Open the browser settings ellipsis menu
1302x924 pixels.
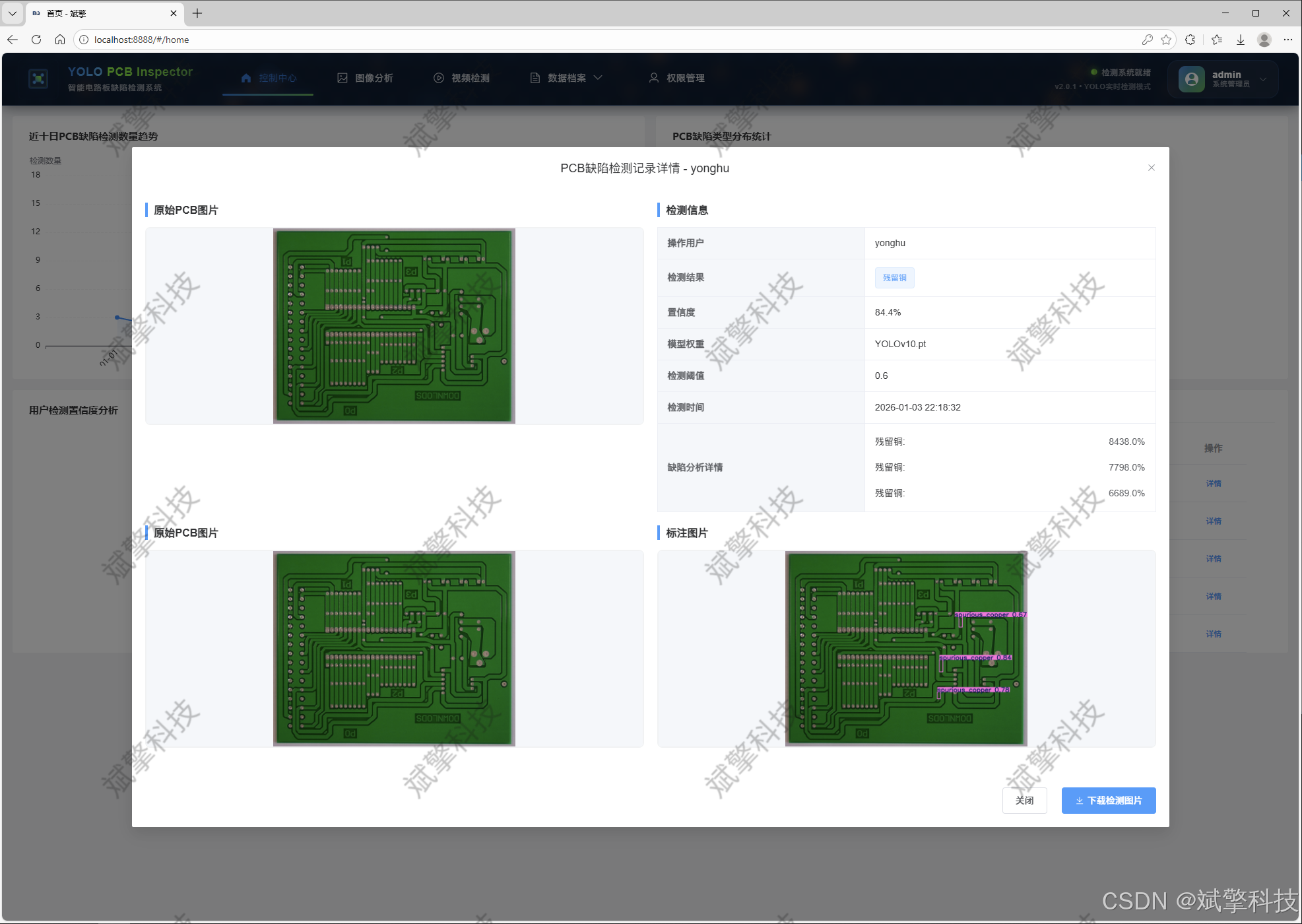tap(1287, 40)
